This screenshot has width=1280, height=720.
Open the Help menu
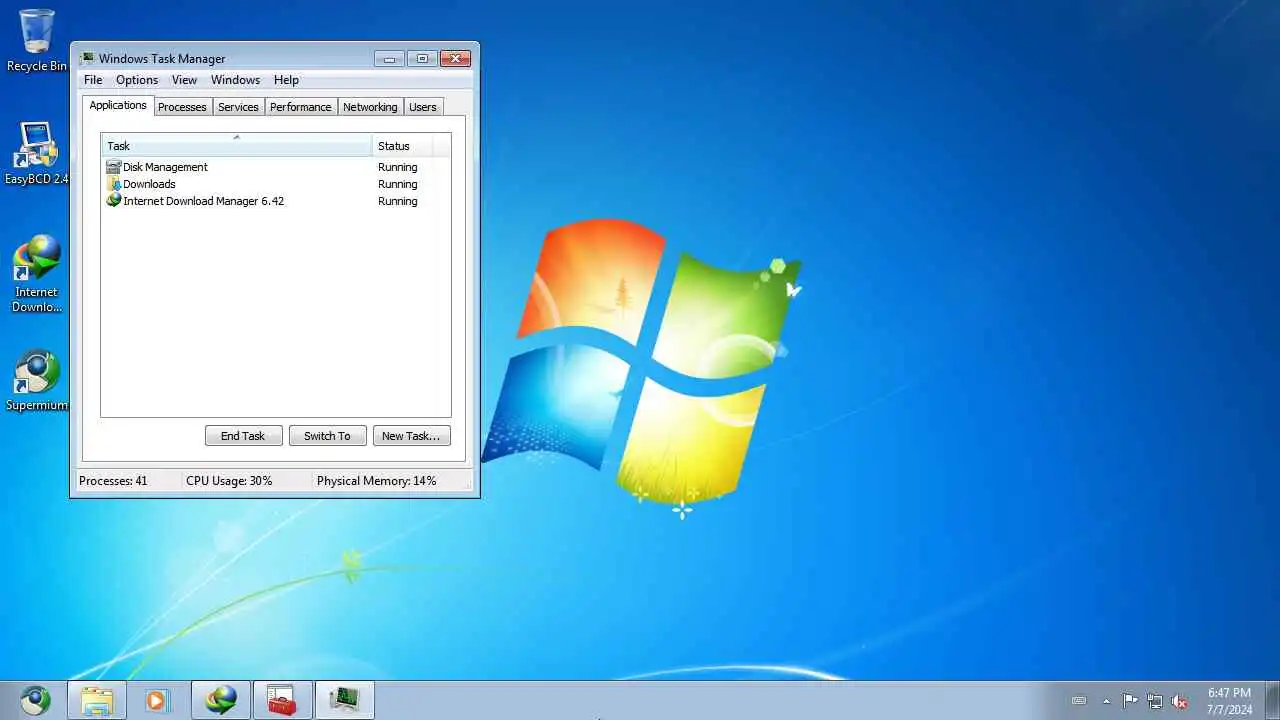(x=286, y=80)
